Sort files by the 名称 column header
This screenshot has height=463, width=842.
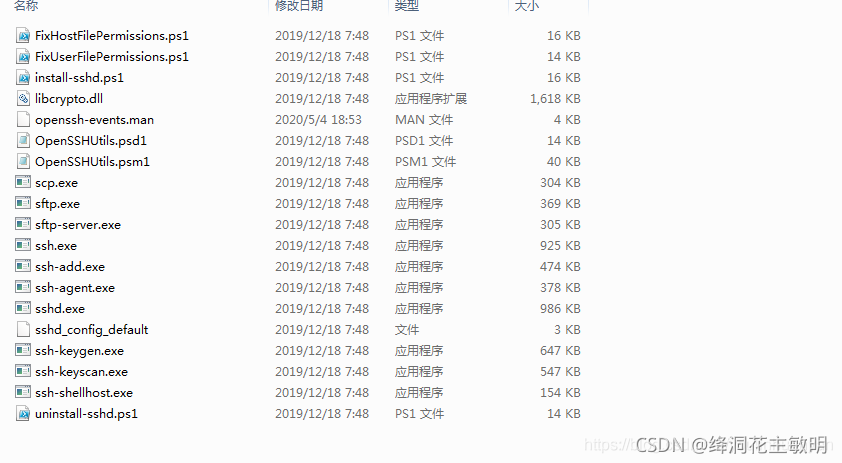[x=26, y=6]
